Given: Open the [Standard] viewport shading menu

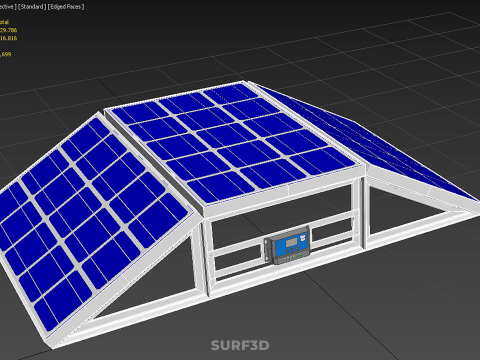Looking at the screenshot, I should tap(32, 7).
